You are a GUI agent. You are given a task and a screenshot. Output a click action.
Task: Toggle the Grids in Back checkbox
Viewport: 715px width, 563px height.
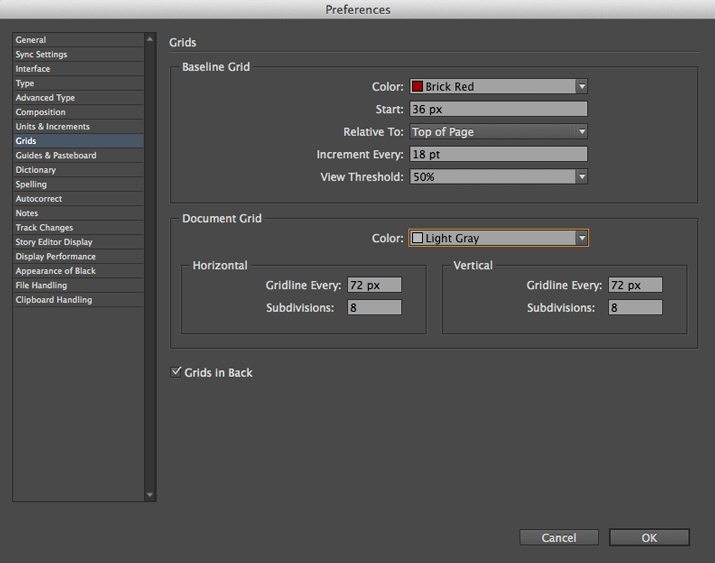pos(176,372)
